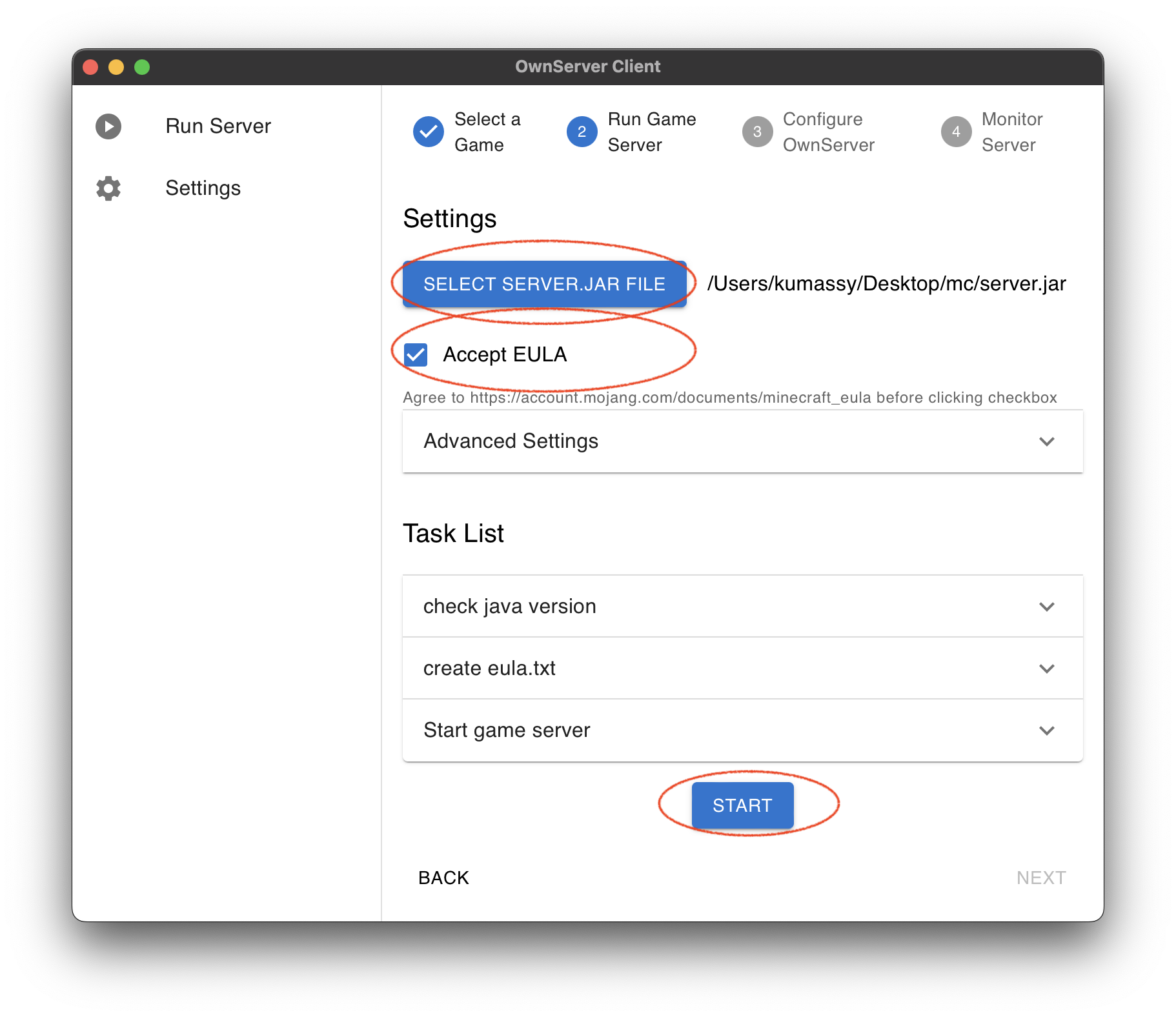
Task: Expand the create eula.txt task
Action: (x=742, y=669)
